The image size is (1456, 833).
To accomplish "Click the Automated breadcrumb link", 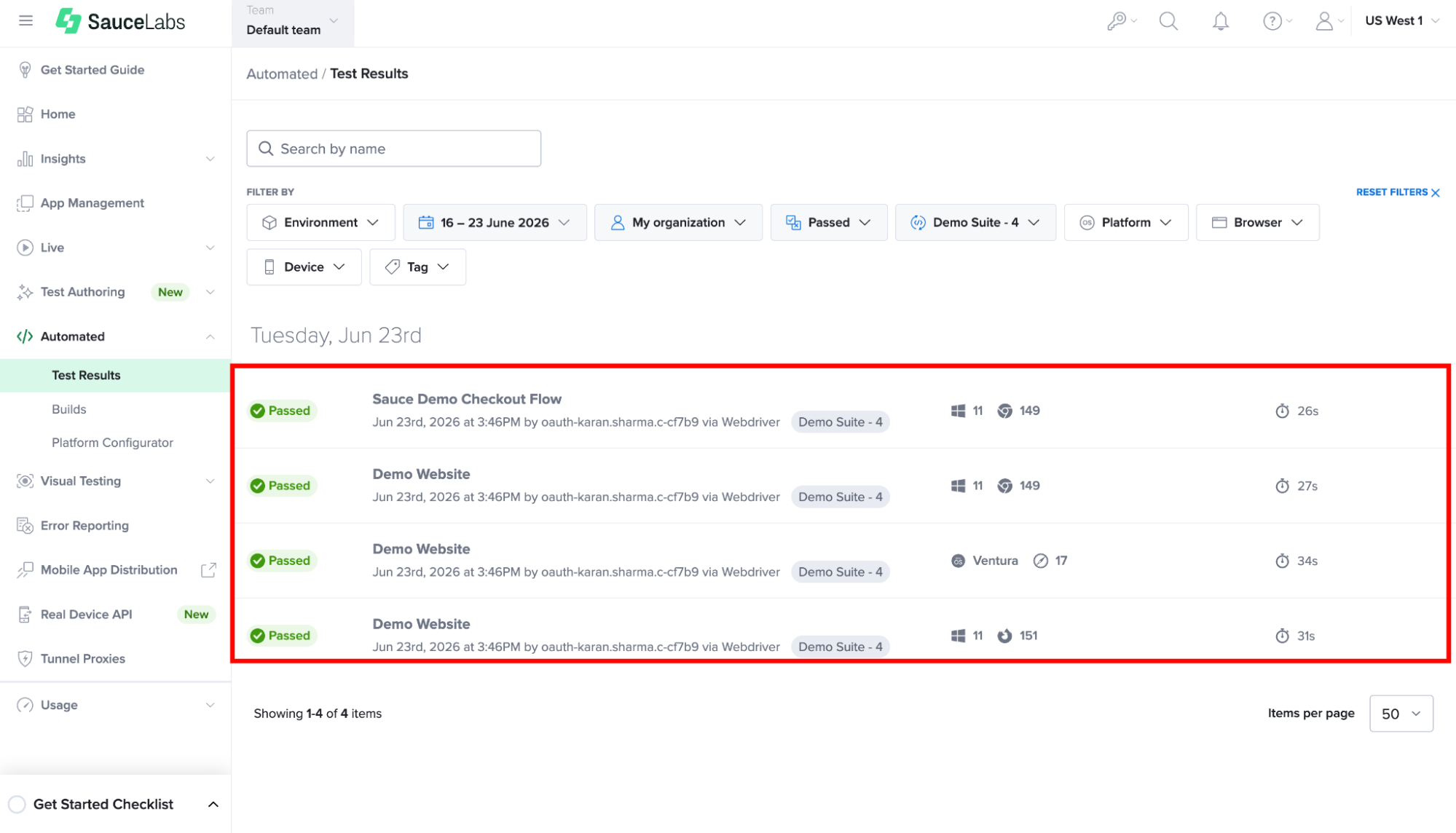I will point(282,74).
